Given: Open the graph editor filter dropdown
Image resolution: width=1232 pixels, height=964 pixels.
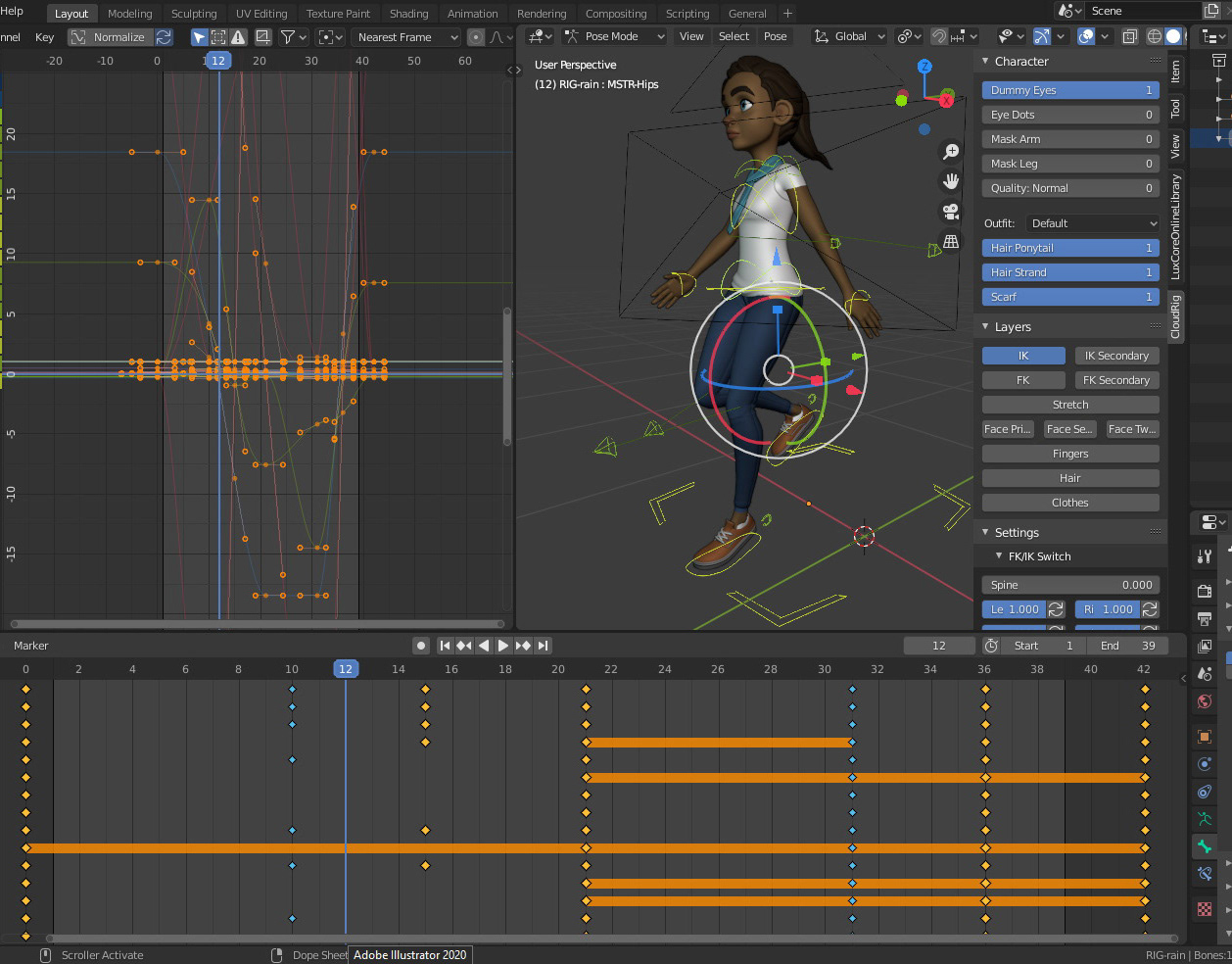Looking at the screenshot, I should [x=294, y=37].
